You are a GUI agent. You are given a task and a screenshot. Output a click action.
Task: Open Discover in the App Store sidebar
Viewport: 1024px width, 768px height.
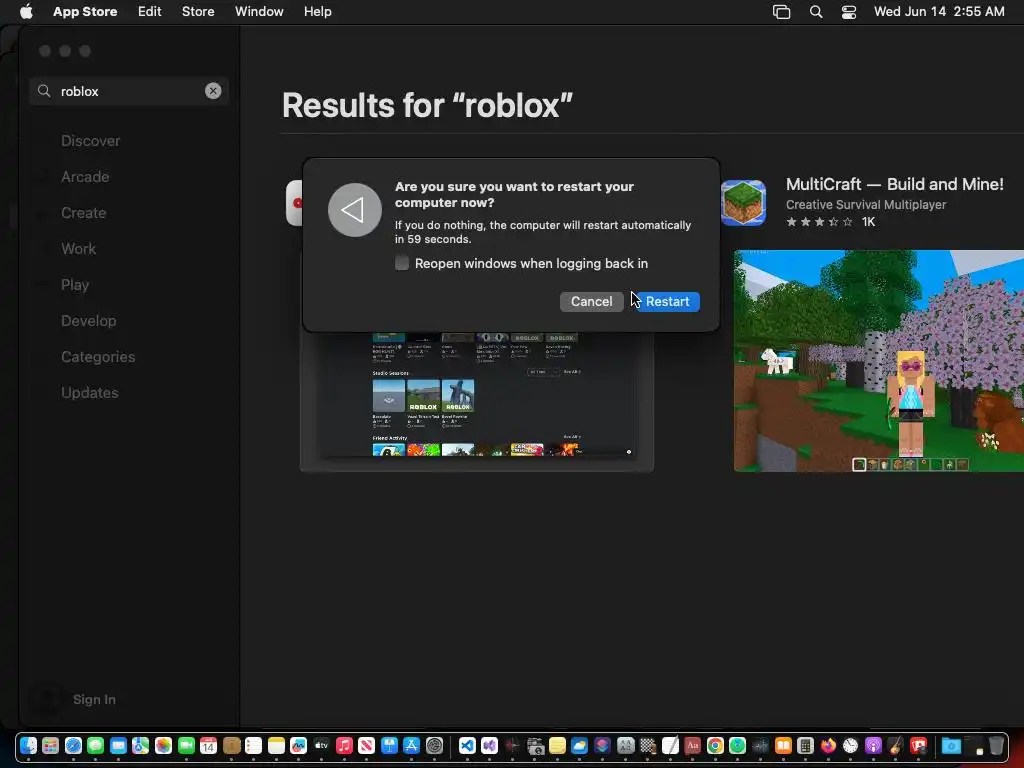point(90,140)
